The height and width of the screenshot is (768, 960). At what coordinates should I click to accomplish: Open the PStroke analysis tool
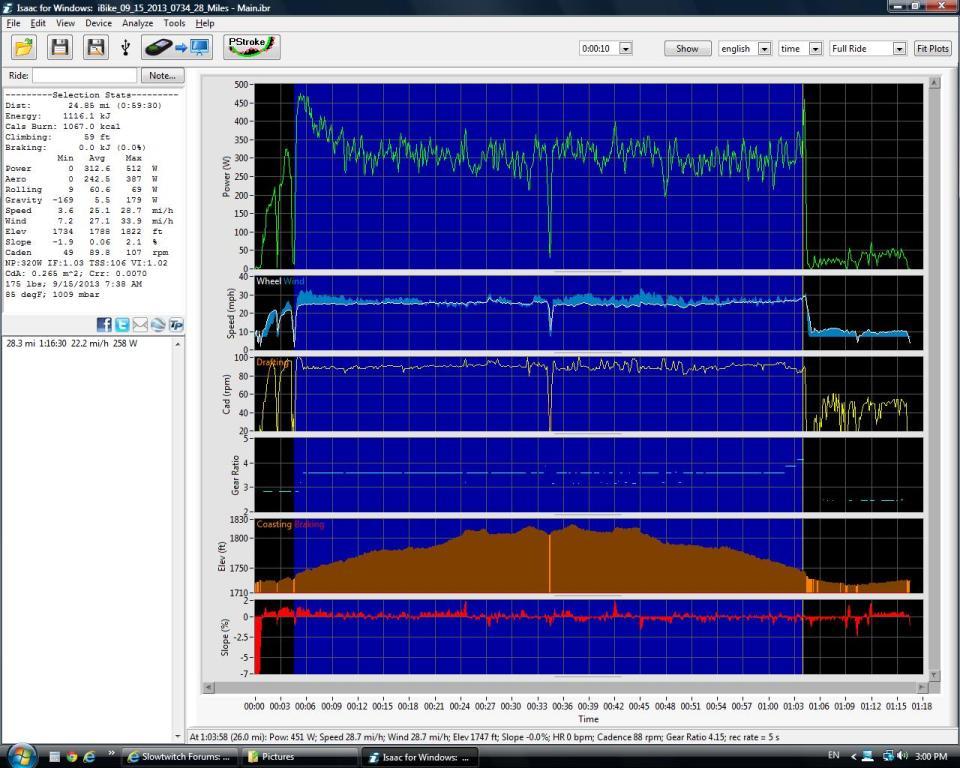coord(250,47)
